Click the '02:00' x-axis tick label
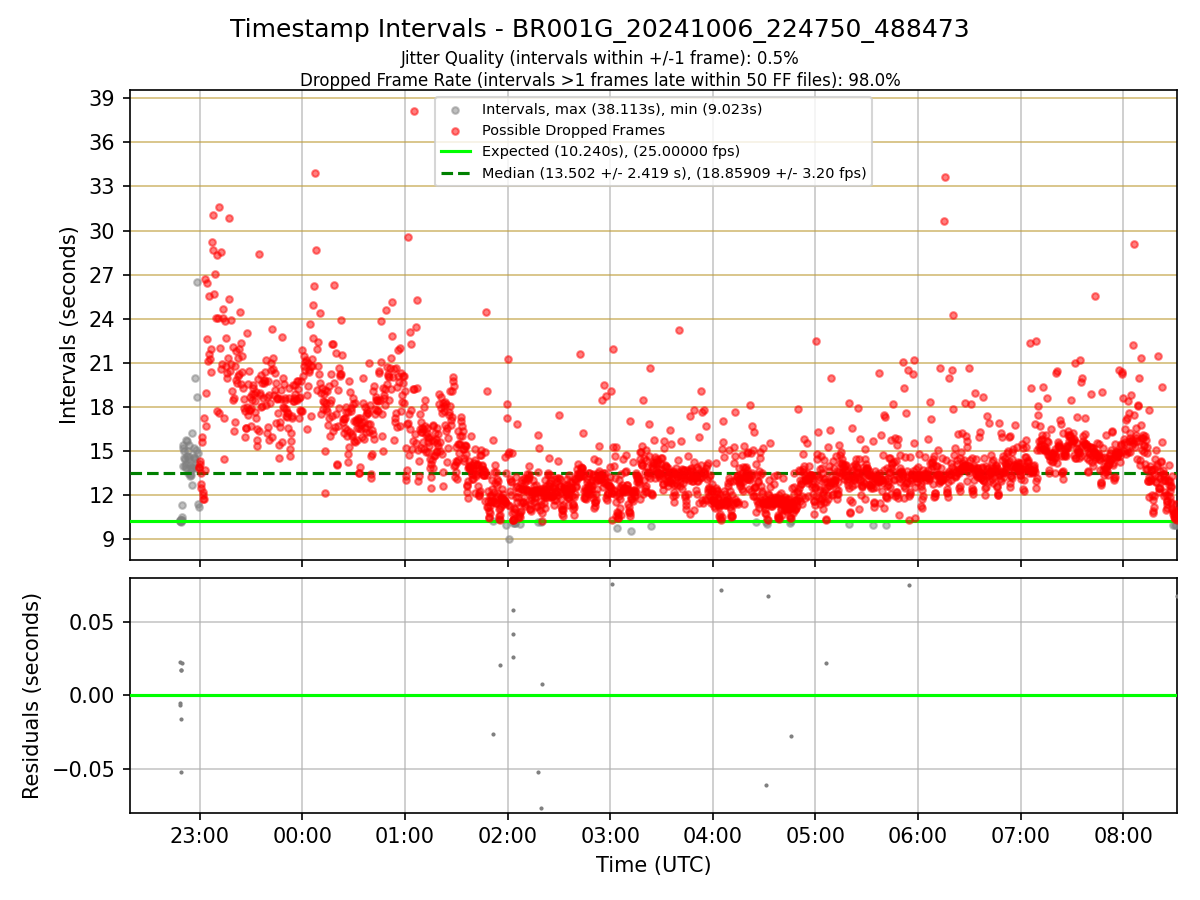1200x900 pixels. pos(508,834)
